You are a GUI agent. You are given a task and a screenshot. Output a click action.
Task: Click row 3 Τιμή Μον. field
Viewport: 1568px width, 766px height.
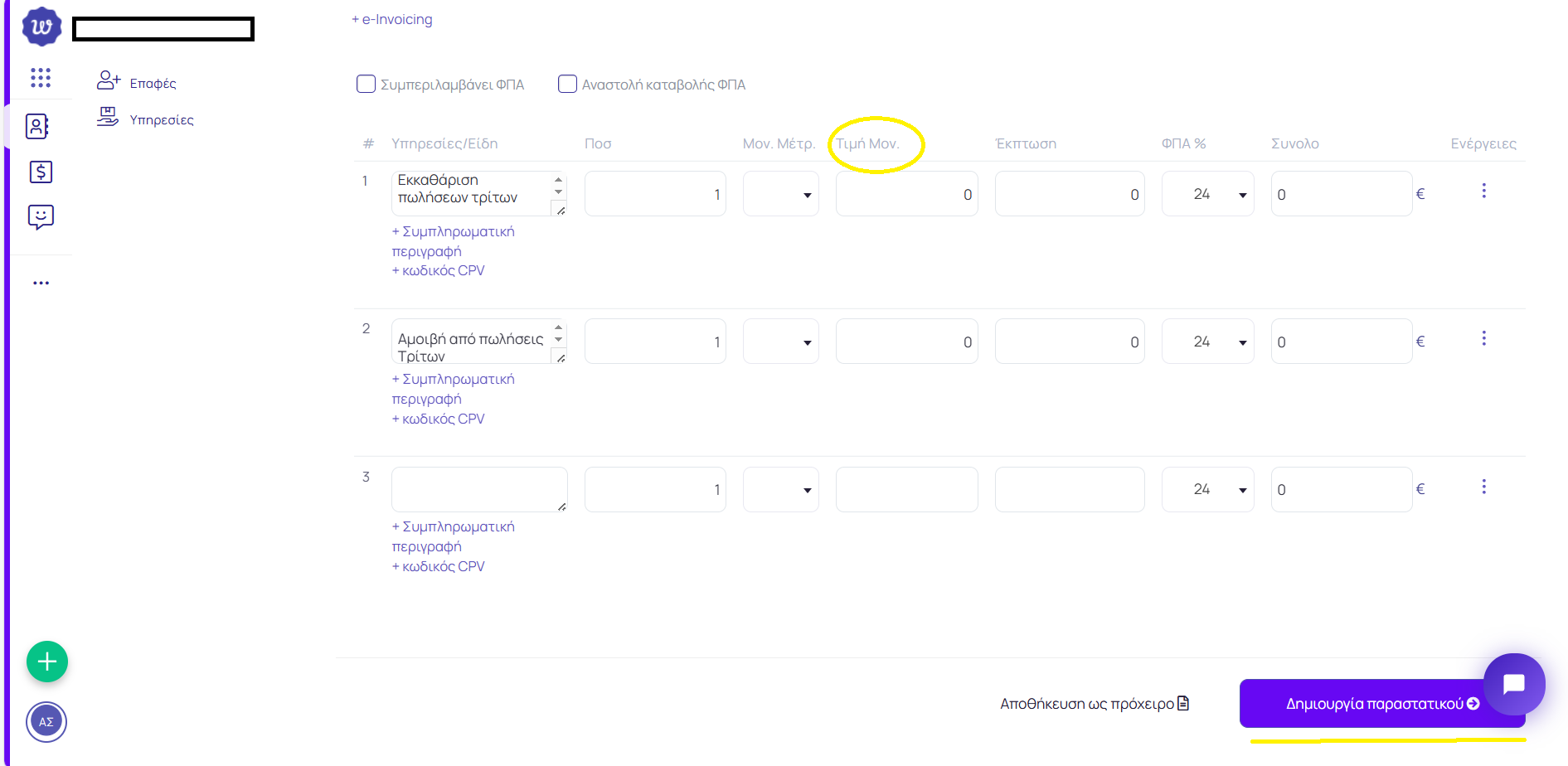click(907, 489)
